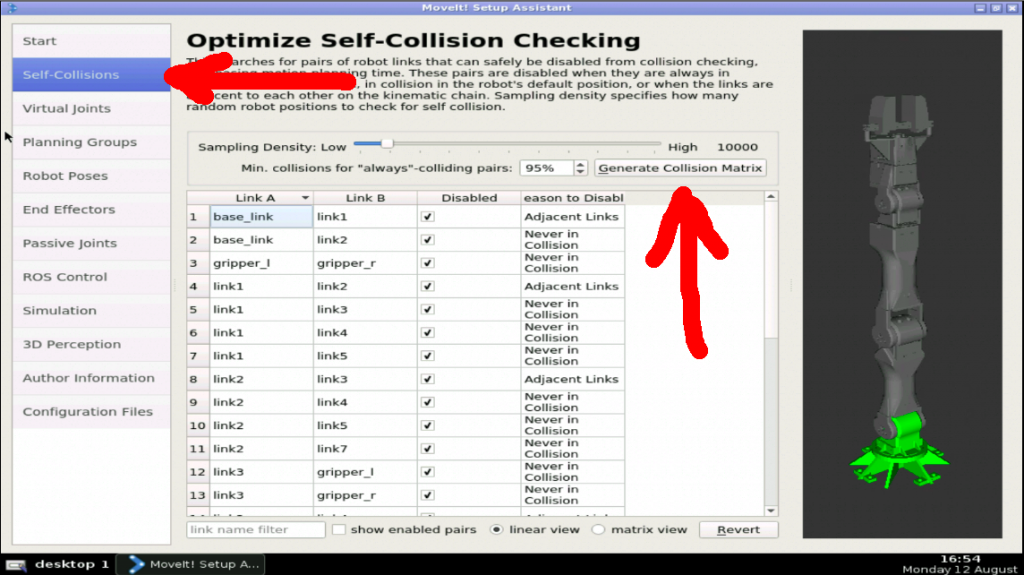Click Generate Collision Matrix button
The width and height of the screenshot is (1024, 575).
point(680,168)
